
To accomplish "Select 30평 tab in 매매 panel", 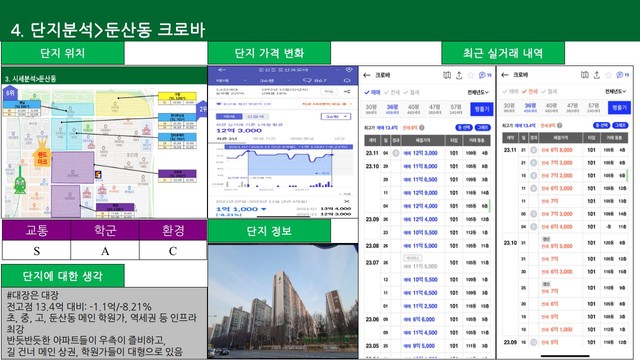I will 371,109.
